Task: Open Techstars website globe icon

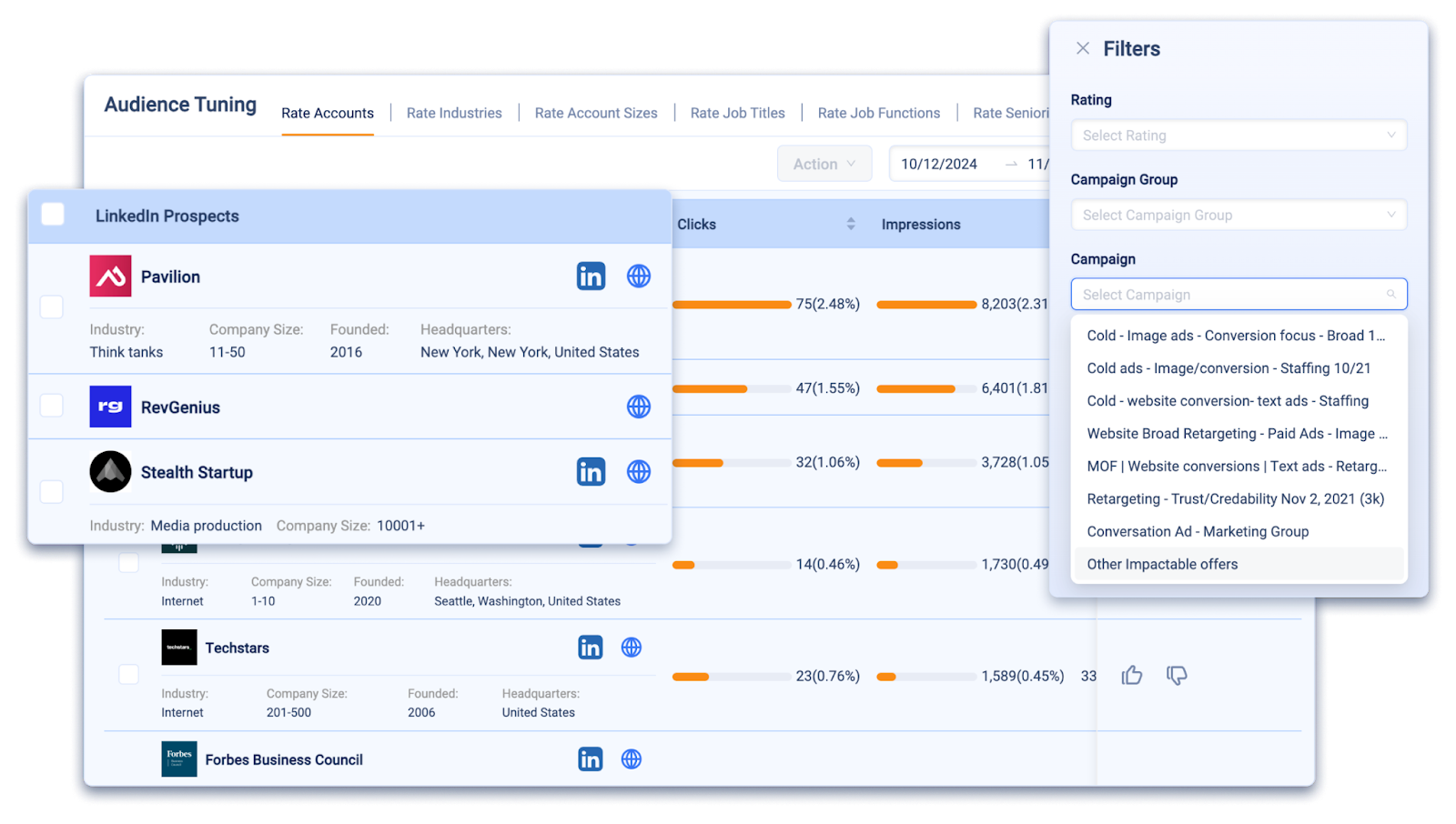Action: 632,648
